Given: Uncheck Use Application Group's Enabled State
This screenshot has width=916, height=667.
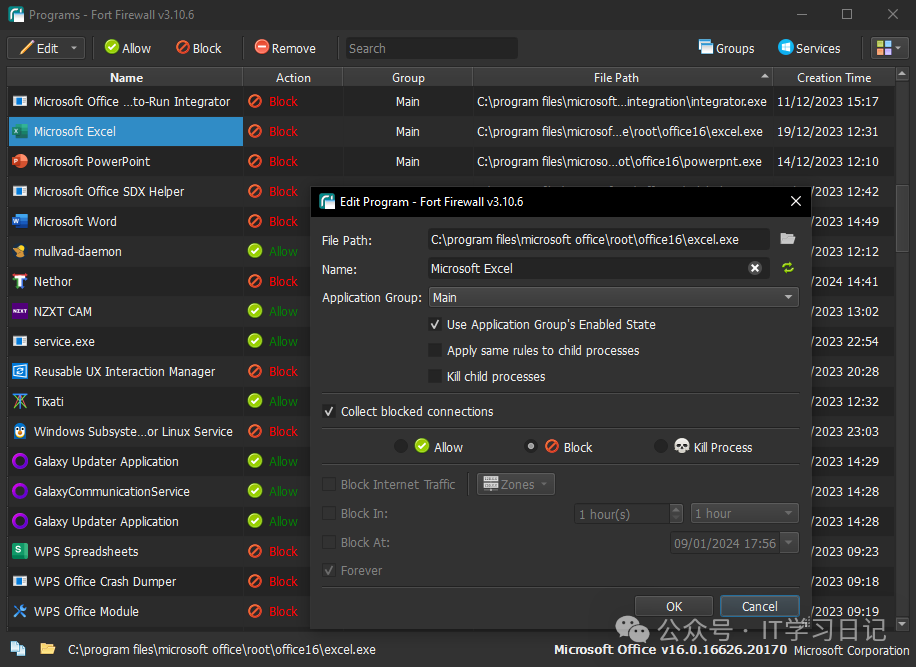Looking at the screenshot, I should pyautogui.click(x=435, y=324).
